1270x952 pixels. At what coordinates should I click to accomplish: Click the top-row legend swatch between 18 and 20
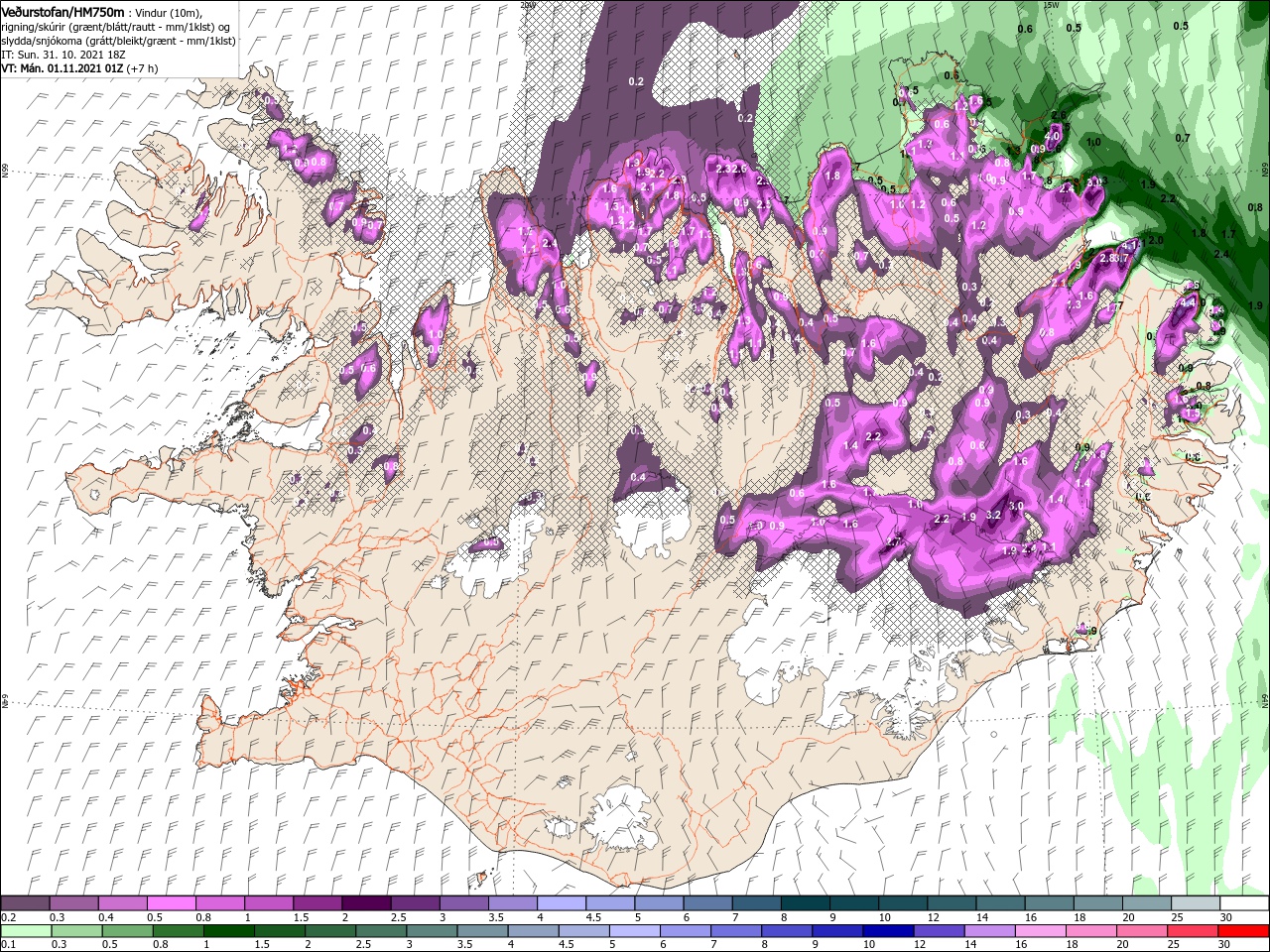point(1097,903)
